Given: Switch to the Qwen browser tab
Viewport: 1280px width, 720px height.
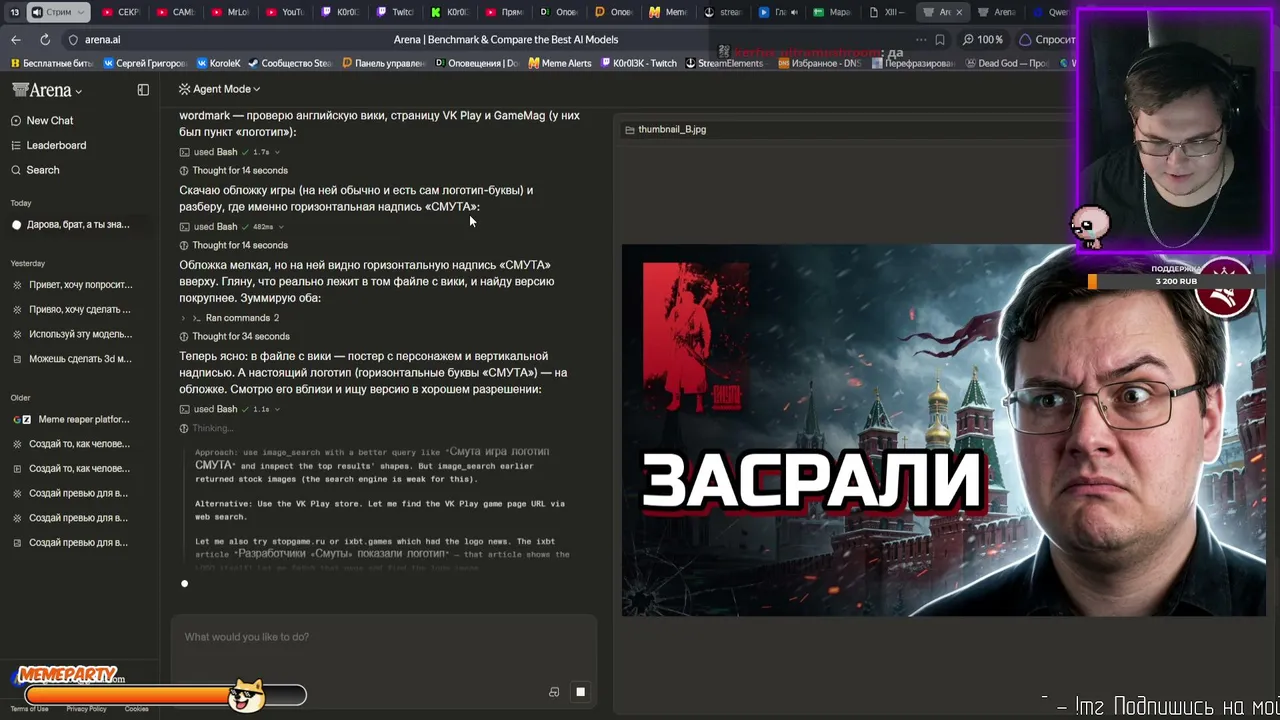Looking at the screenshot, I should (1052, 13).
